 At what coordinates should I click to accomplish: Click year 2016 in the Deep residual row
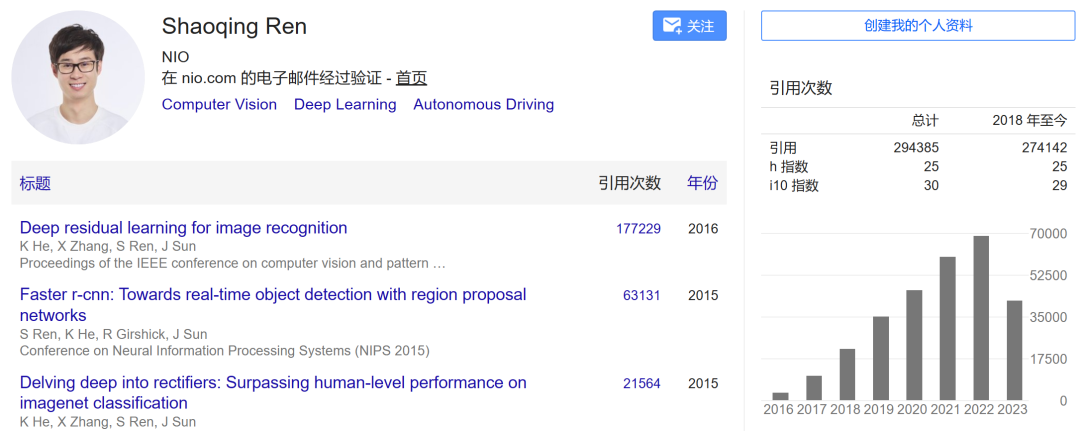click(x=703, y=229)
